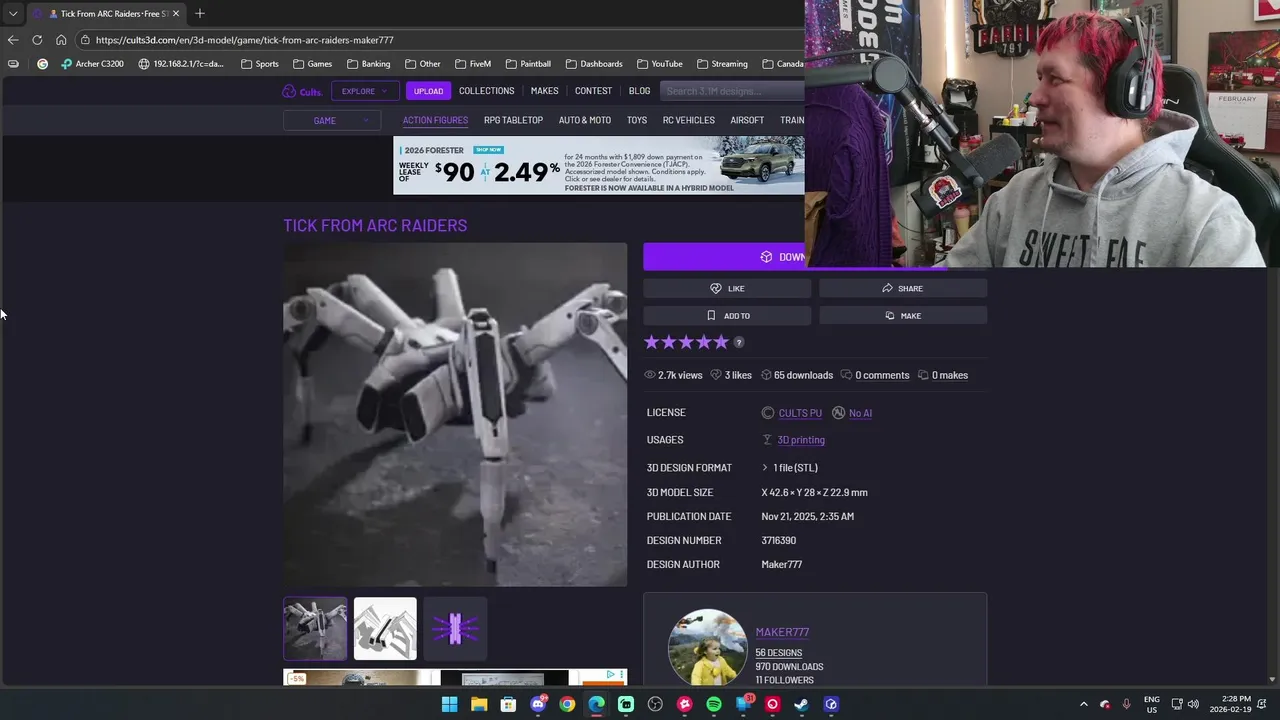Open the 3D printing usage link

tap(801, 440)
